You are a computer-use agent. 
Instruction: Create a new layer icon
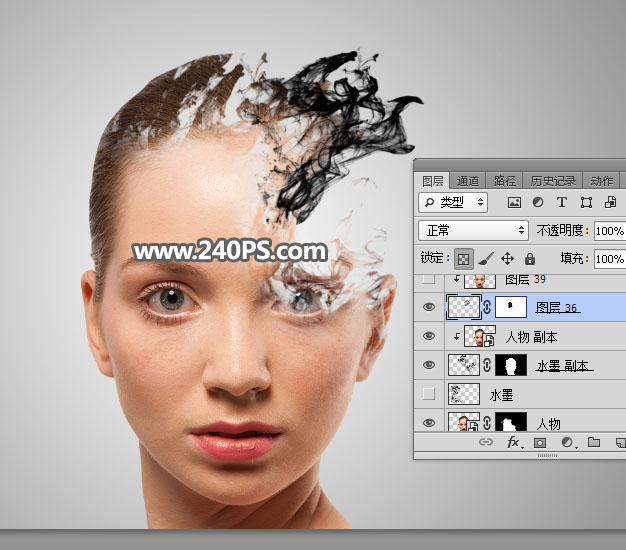click(620, 442)
